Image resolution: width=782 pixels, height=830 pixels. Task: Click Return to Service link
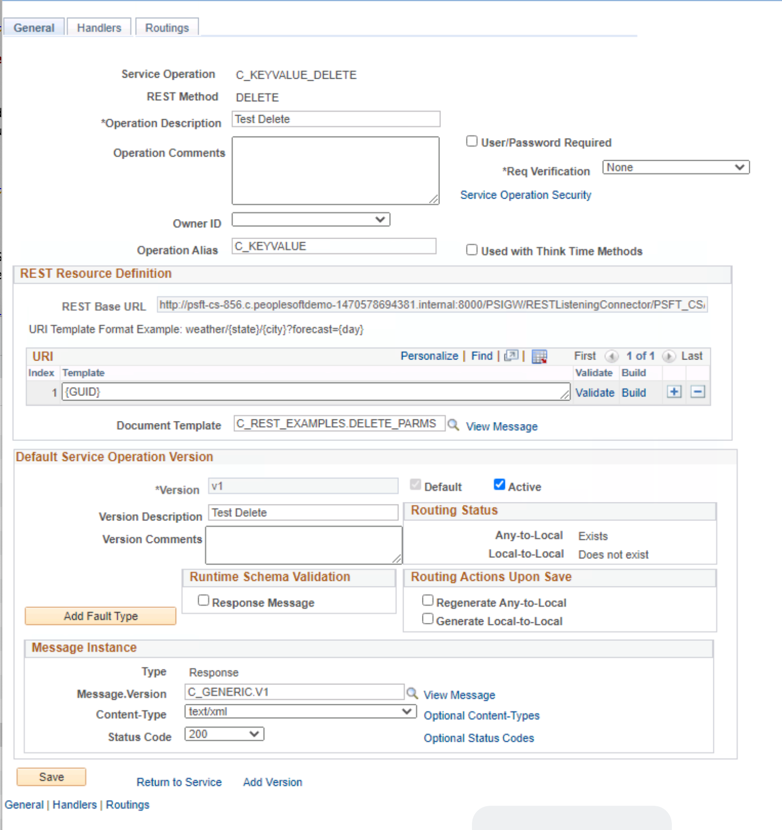179,782
